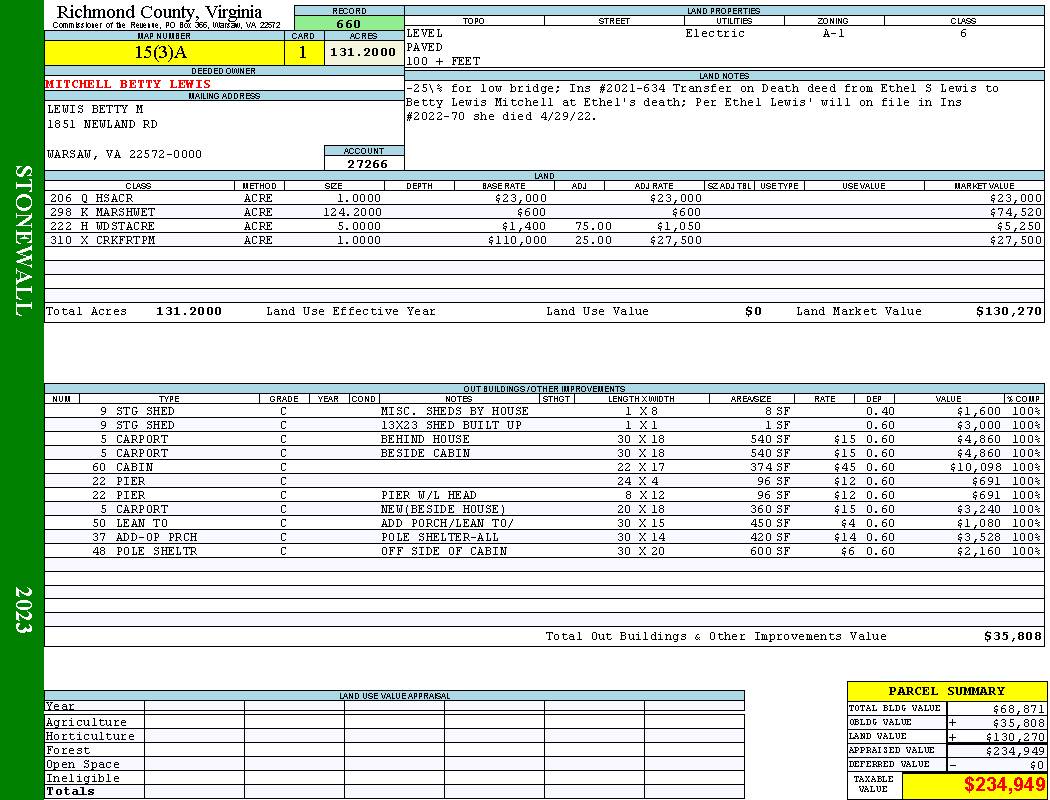
Task: Click the CRKFRTPM market value $27,500
Action: 1014,241
